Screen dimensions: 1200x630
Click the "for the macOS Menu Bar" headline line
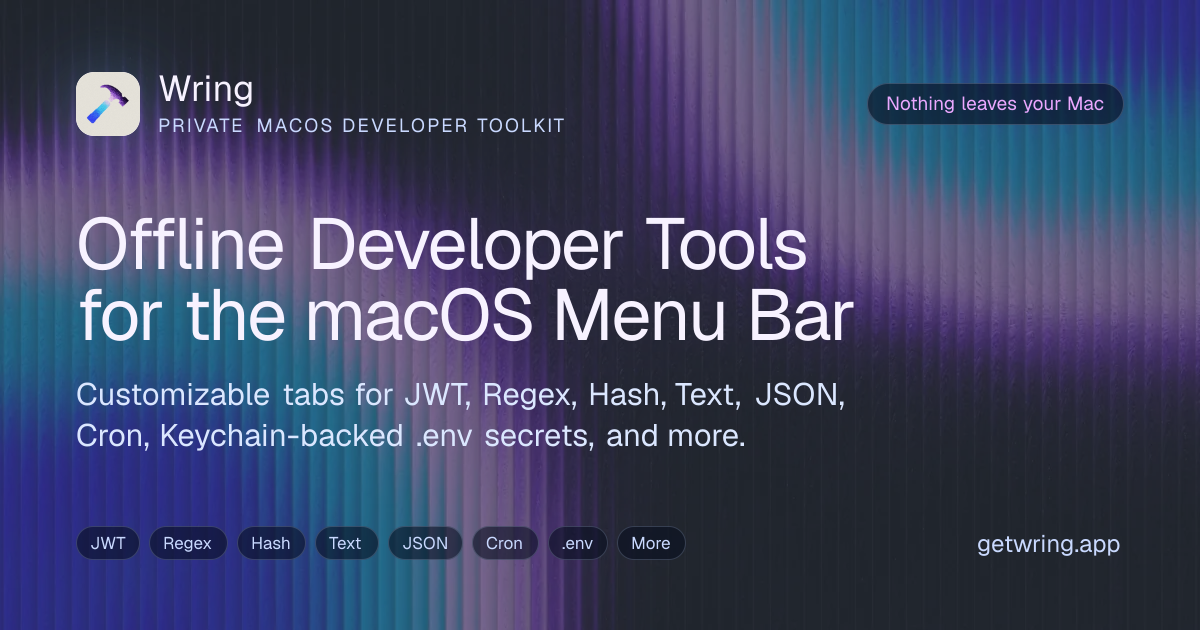[x=466, y=317]
